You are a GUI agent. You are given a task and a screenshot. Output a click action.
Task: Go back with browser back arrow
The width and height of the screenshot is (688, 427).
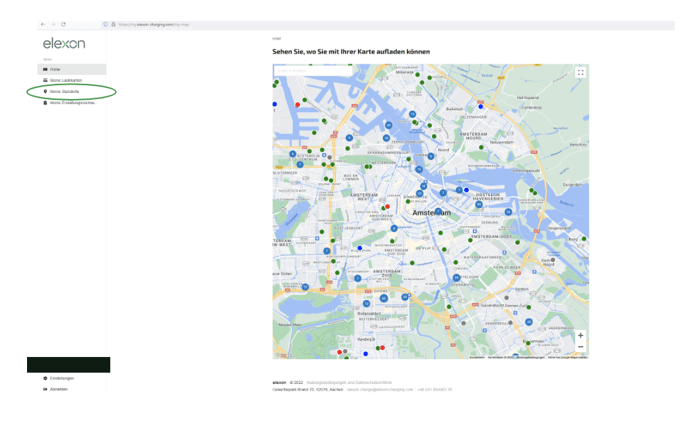tap(43, 25)
